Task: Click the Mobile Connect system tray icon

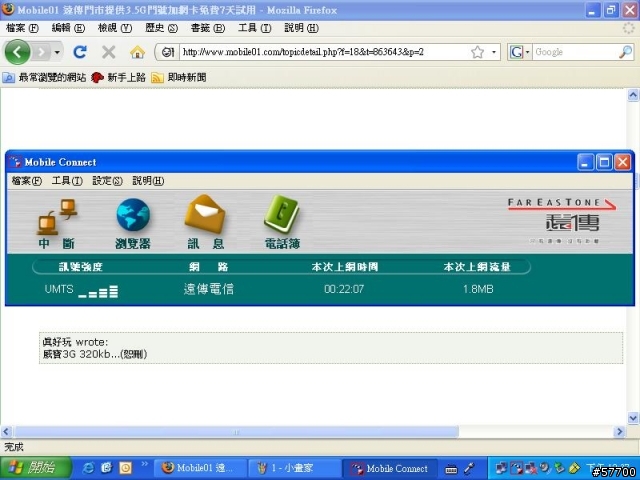Action: pyautogui.click(x=516, y=468)
